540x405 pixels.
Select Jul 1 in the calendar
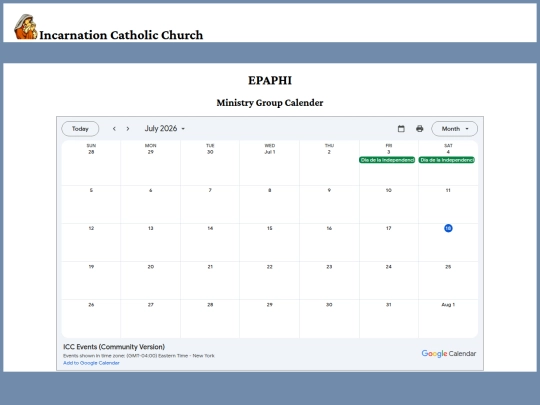(270, 152)
